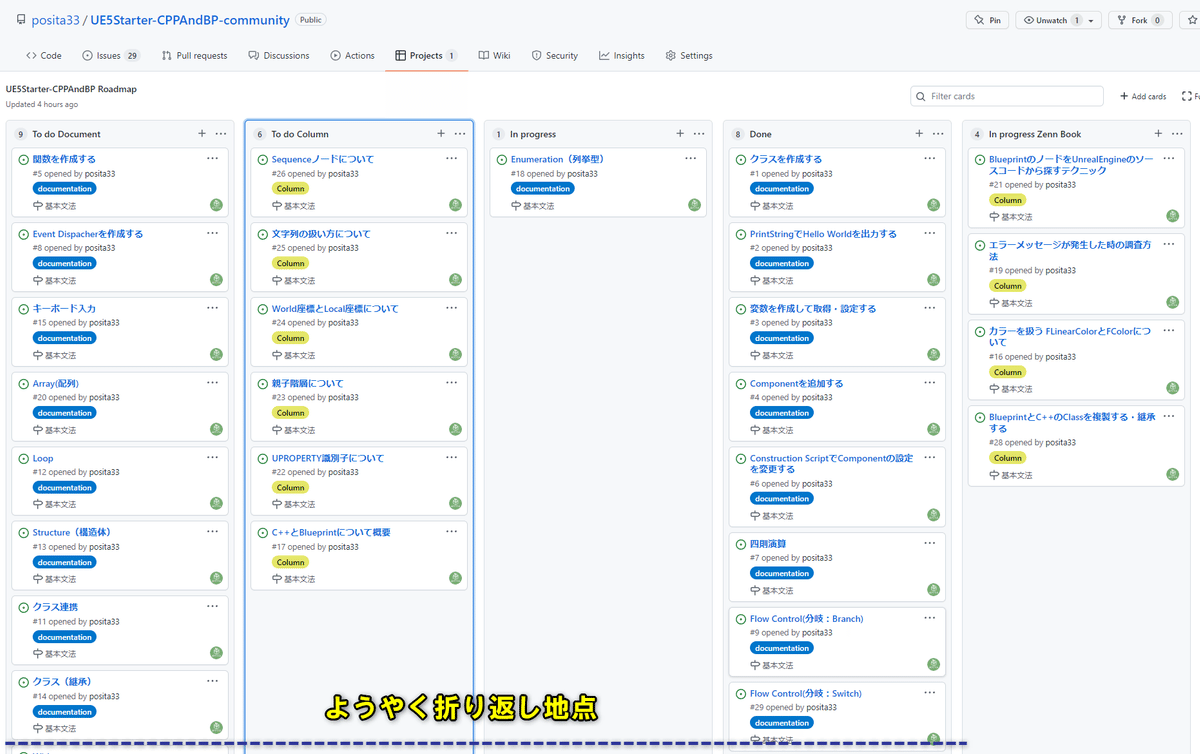Screen dimensions: 1200x754
Task: Add a card to Done column
Action: click(x=919, y=134)
